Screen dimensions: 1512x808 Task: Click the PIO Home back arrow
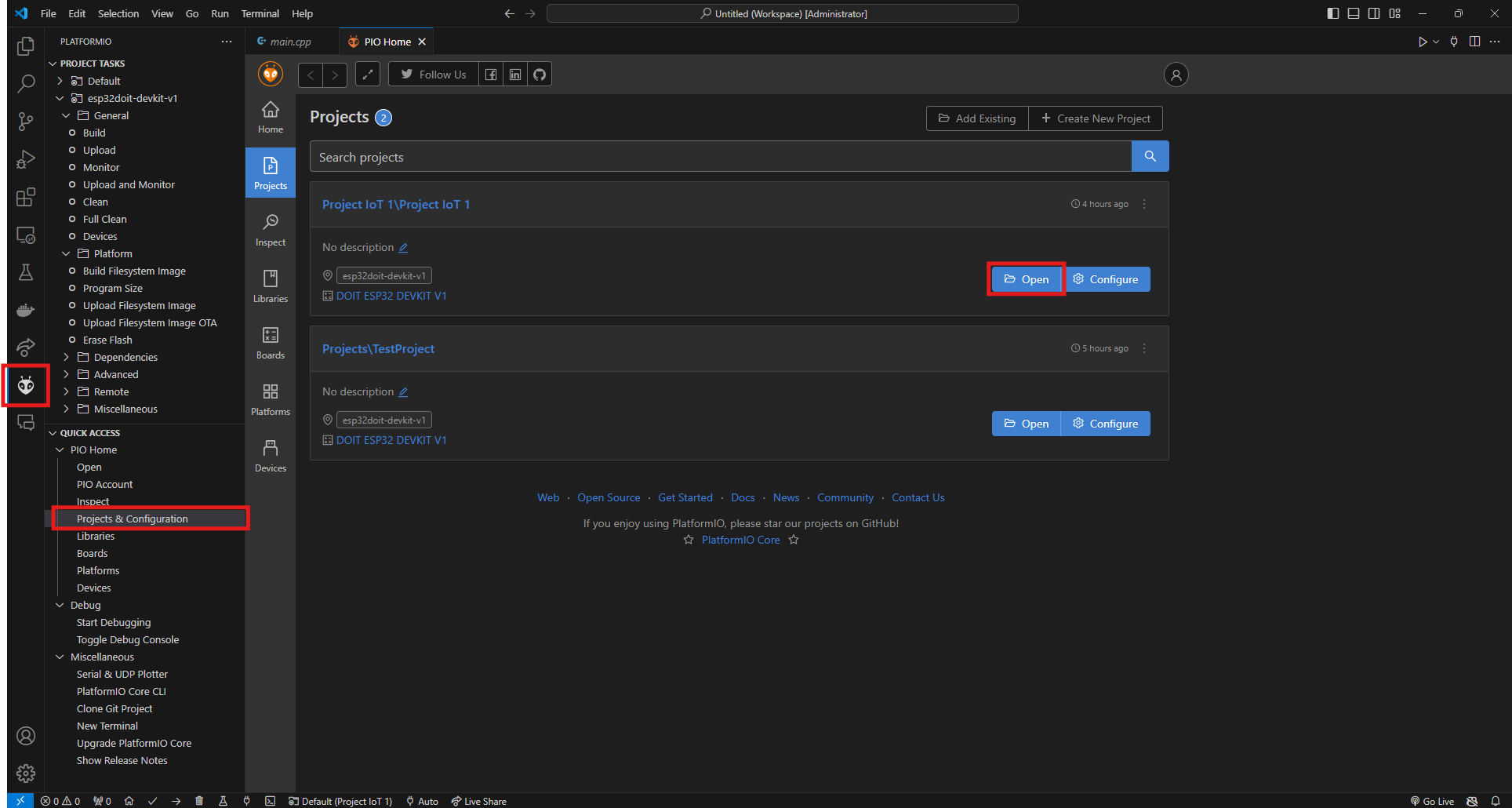coord(311,75)
